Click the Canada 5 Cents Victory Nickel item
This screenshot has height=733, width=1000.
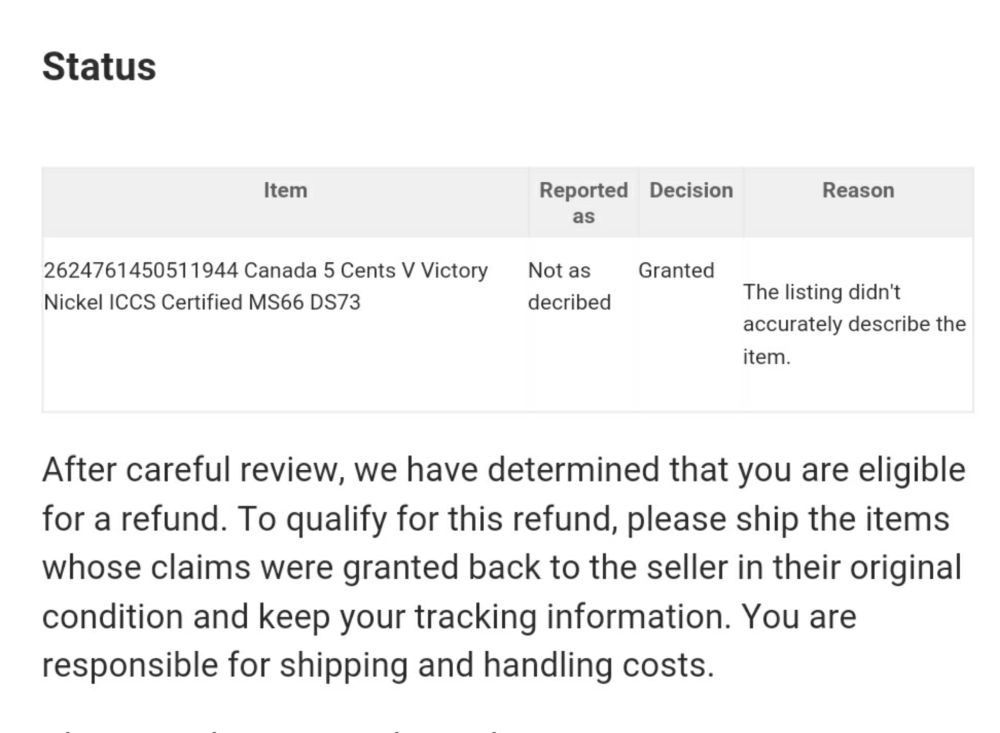(x=265, y=286)
